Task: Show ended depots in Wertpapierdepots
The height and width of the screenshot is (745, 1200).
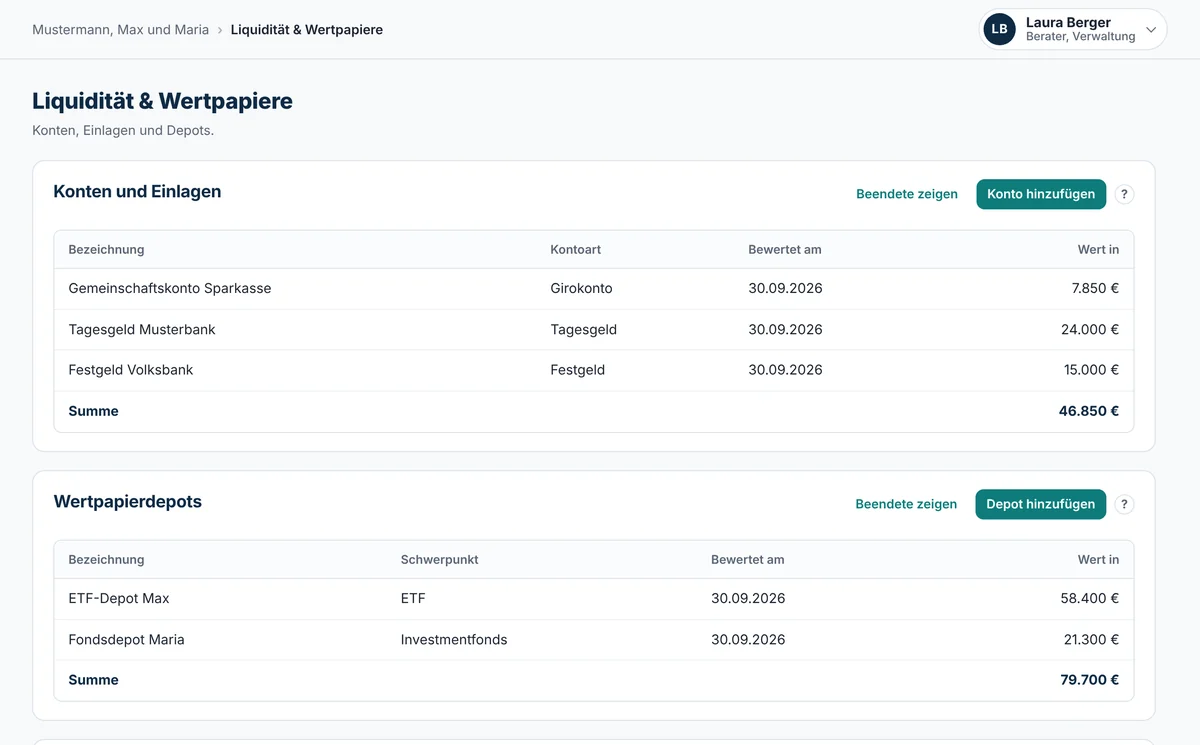Action: point(906,504)
